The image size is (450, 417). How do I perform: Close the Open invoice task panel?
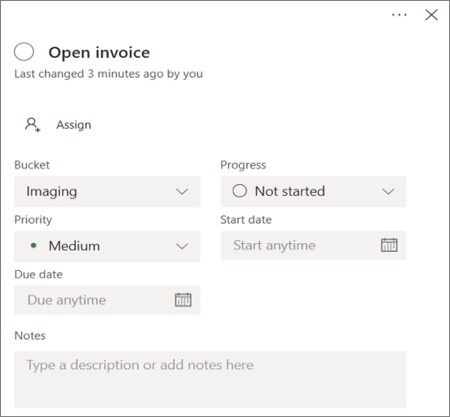[431, 15]
